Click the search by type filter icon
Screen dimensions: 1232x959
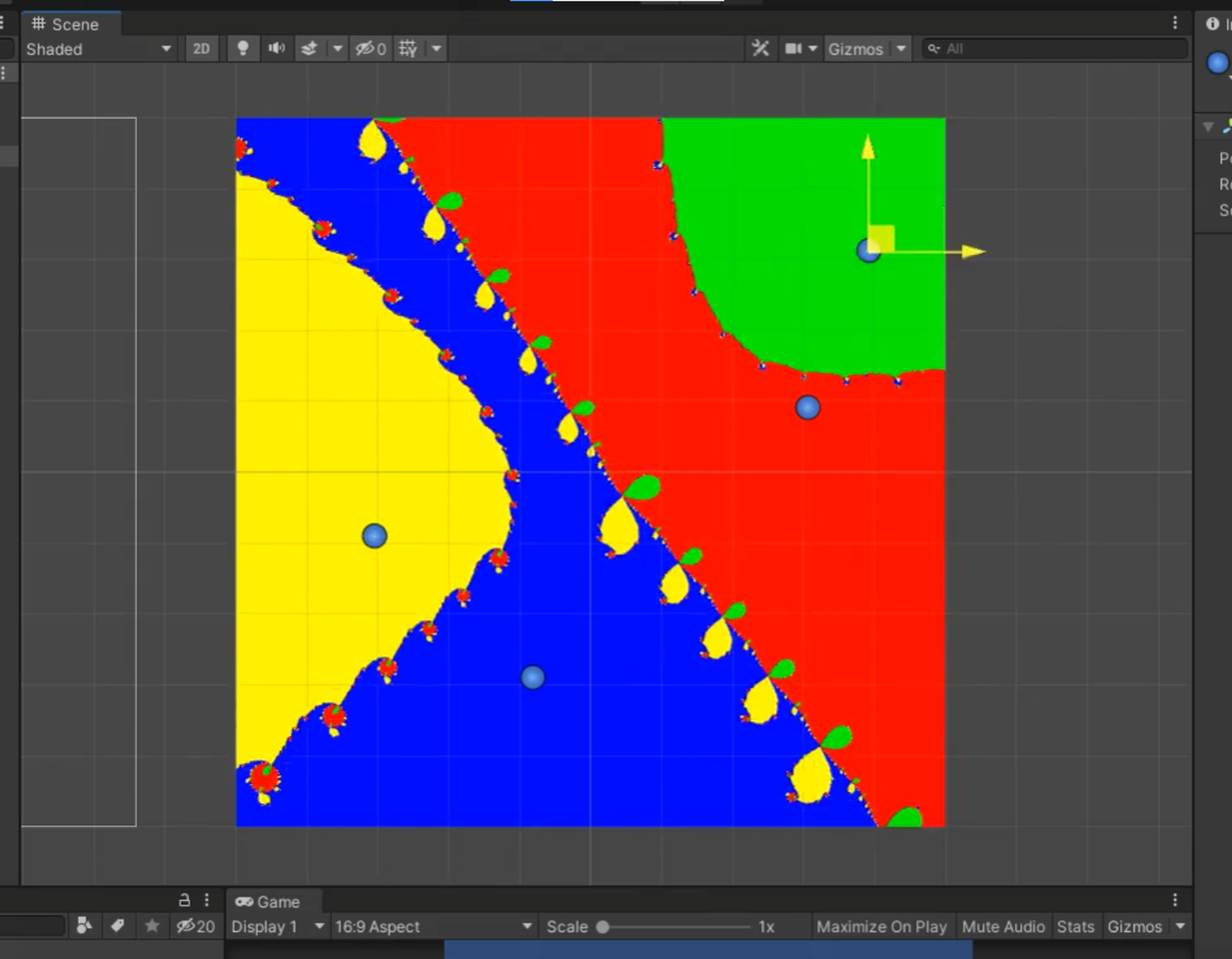point(84,926)
